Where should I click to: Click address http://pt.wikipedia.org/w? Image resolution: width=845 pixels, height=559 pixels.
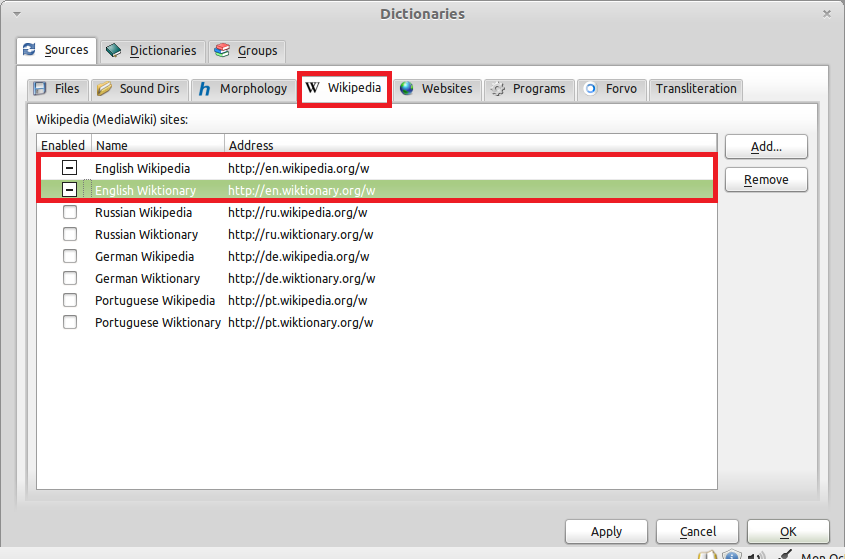pyautogui.click(x=297, y=301)
